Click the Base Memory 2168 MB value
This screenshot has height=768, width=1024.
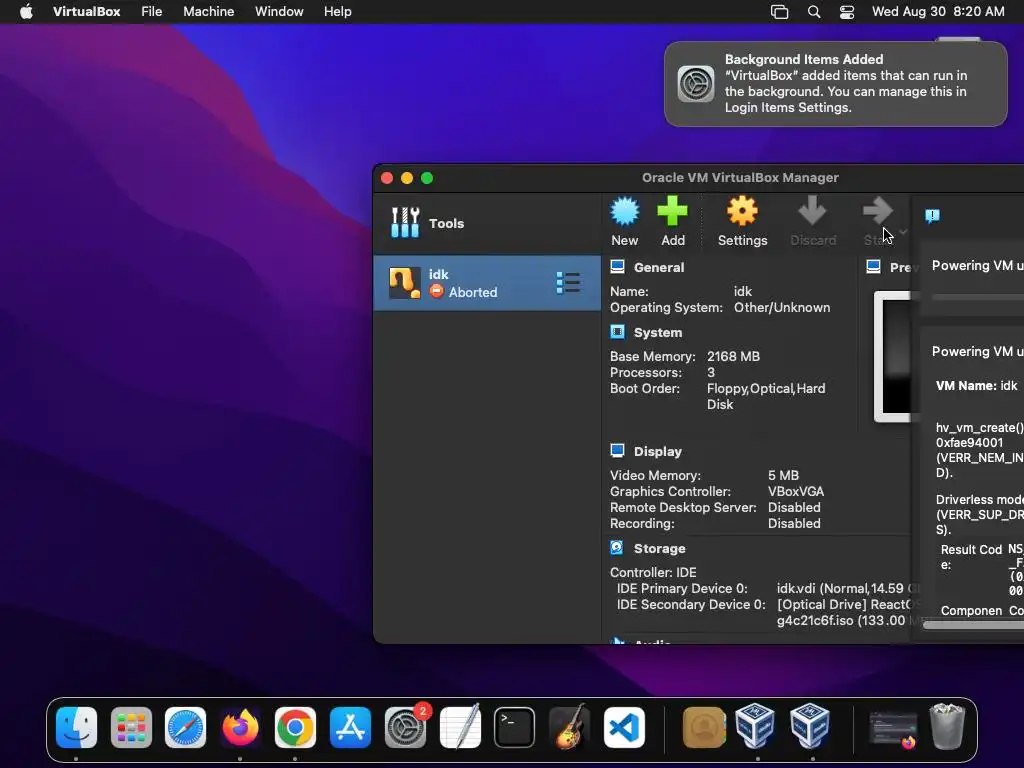pyautogui.click(x=733, y=357)
